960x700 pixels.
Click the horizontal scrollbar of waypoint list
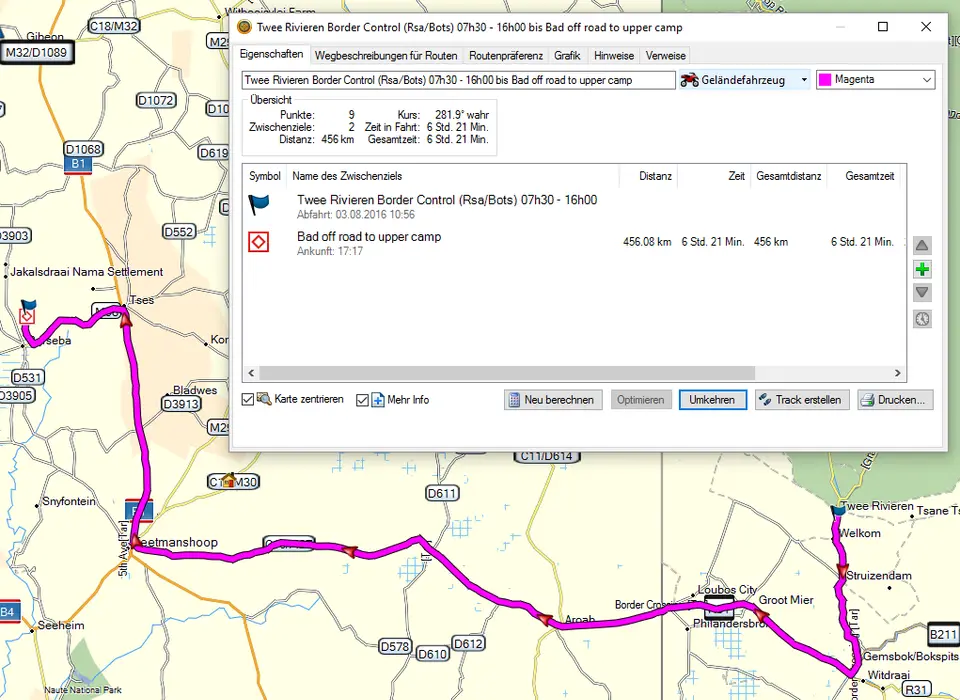click(507, 373)
